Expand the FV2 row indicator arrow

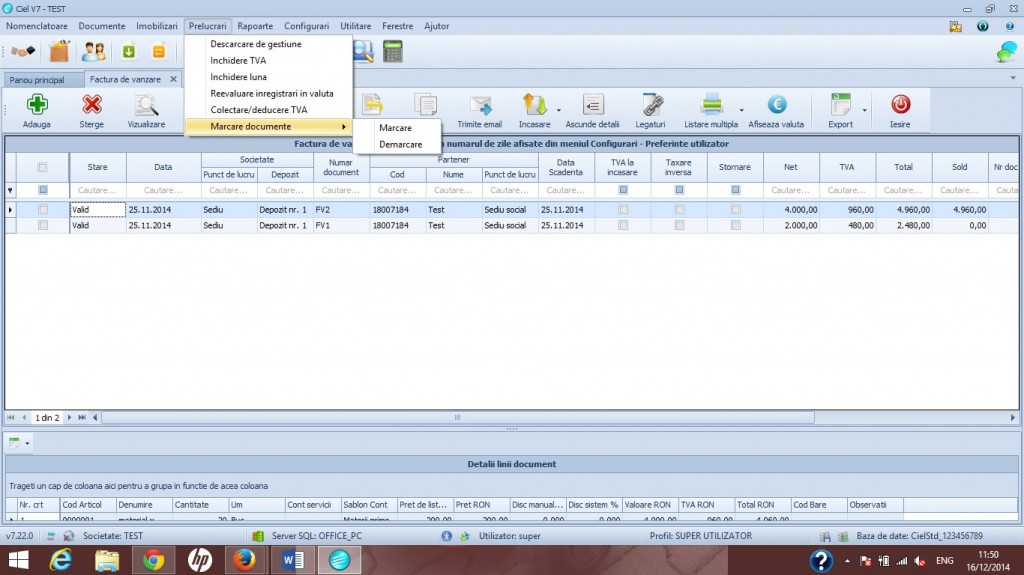coord(10,210)
